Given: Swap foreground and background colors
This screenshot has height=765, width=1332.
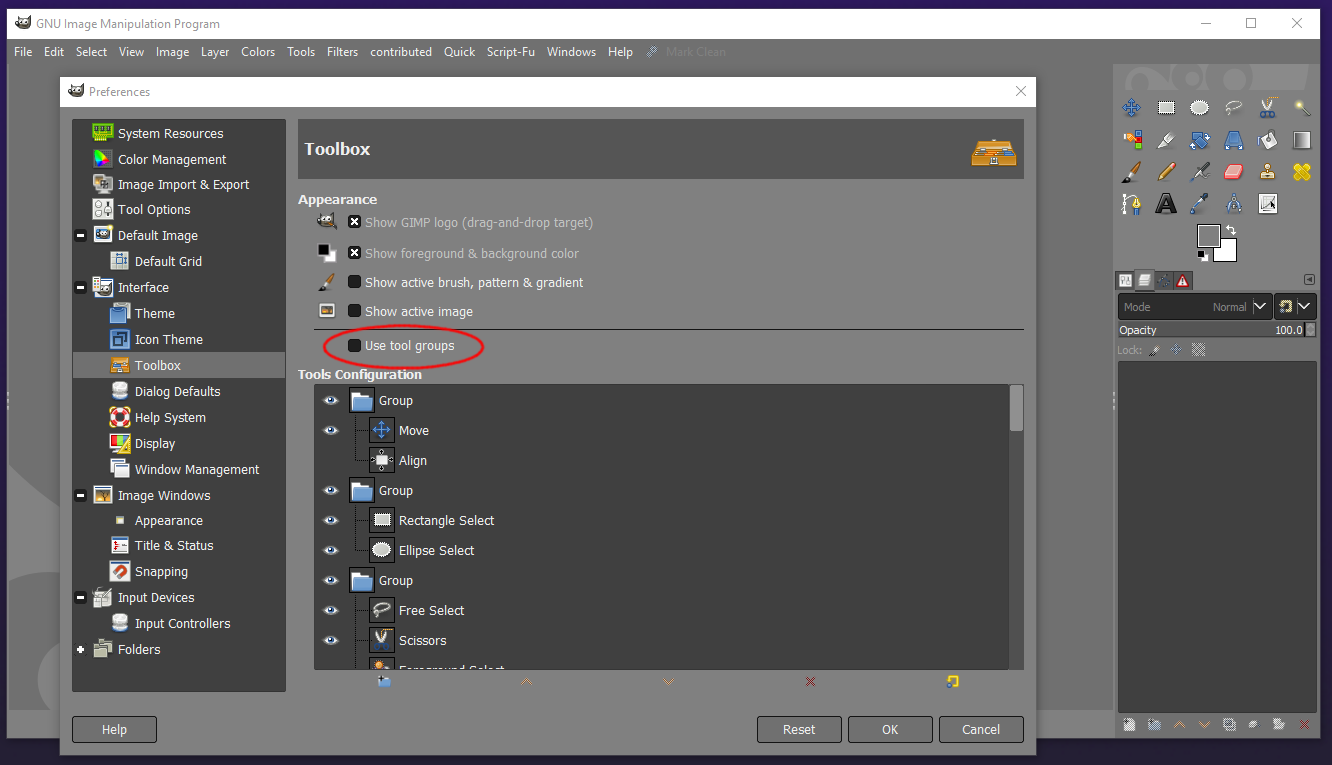Looking at the screenshot, I should [x=1231, y=231].
